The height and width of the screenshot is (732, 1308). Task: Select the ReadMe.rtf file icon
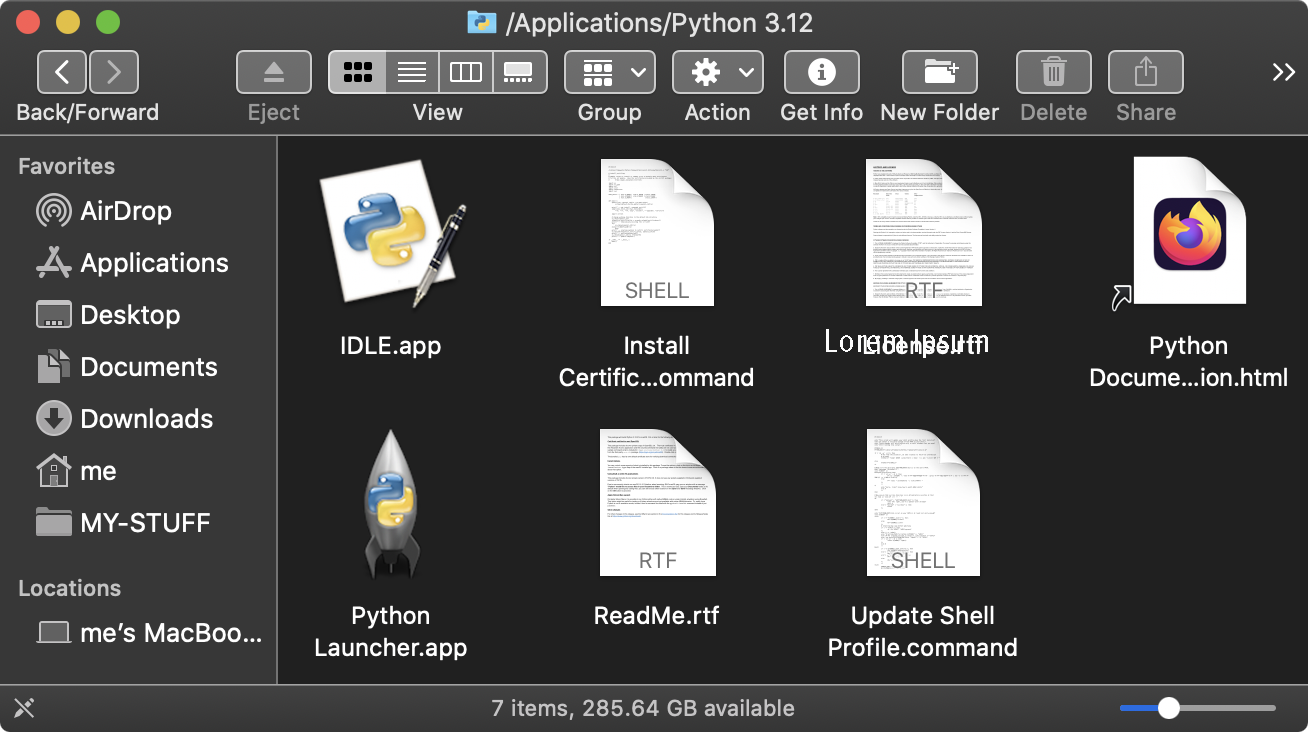(x=657, y=504)
